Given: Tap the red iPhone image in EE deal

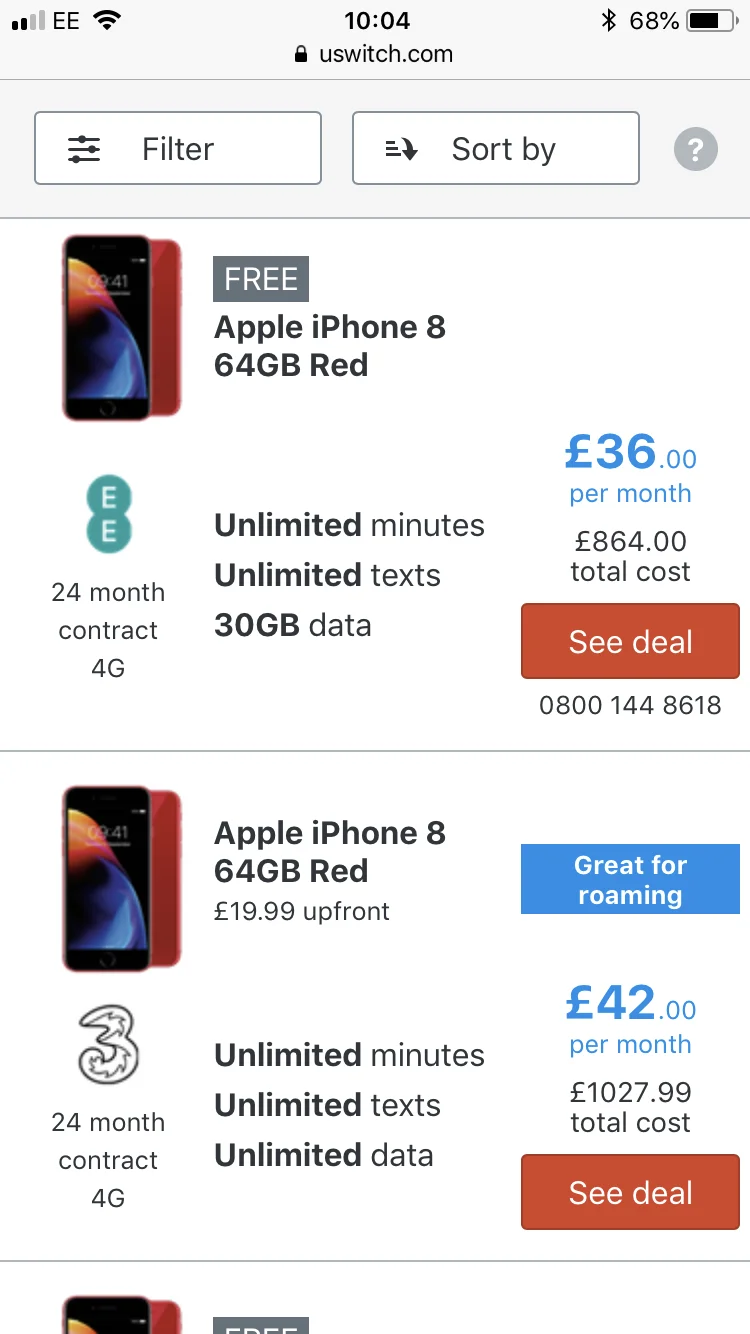Looking at the screenshot, I should [x=120, y=328].
